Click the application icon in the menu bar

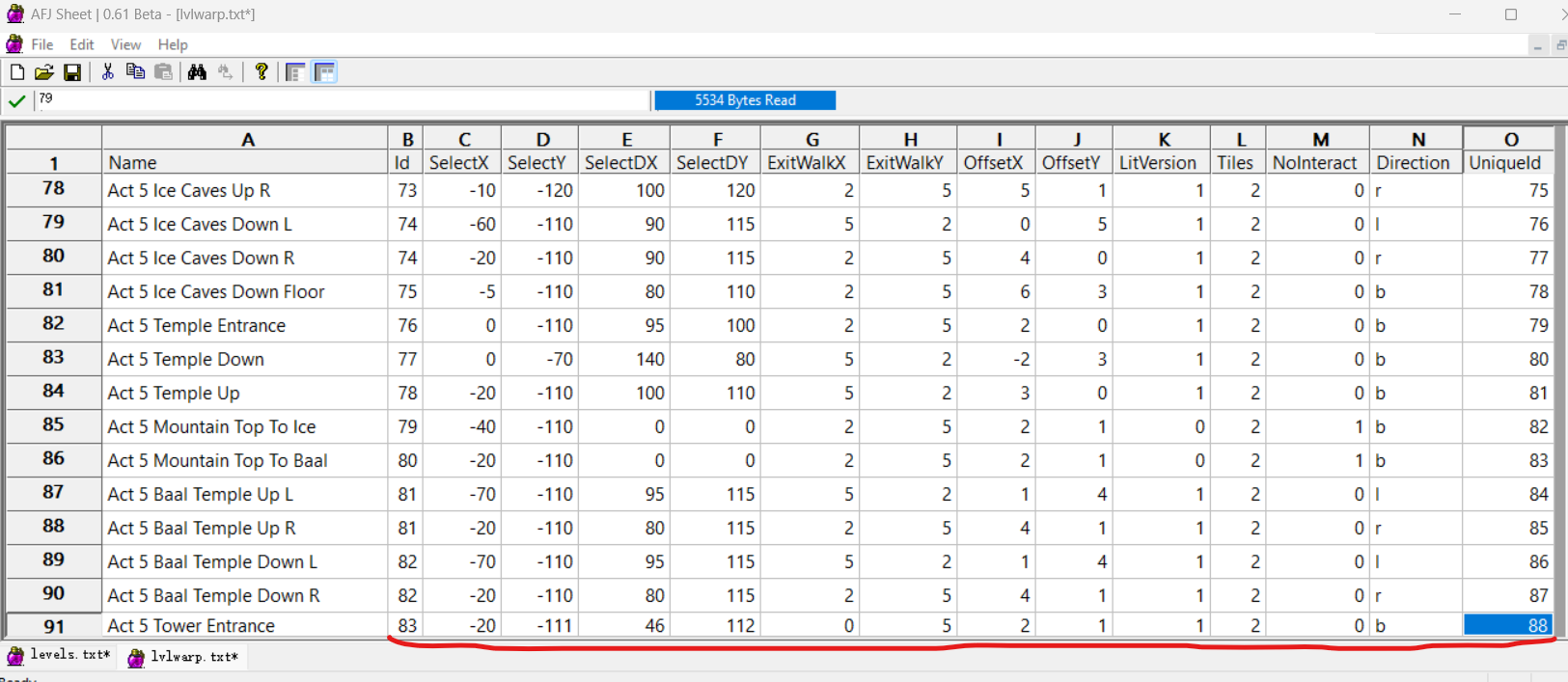[14, 44]
